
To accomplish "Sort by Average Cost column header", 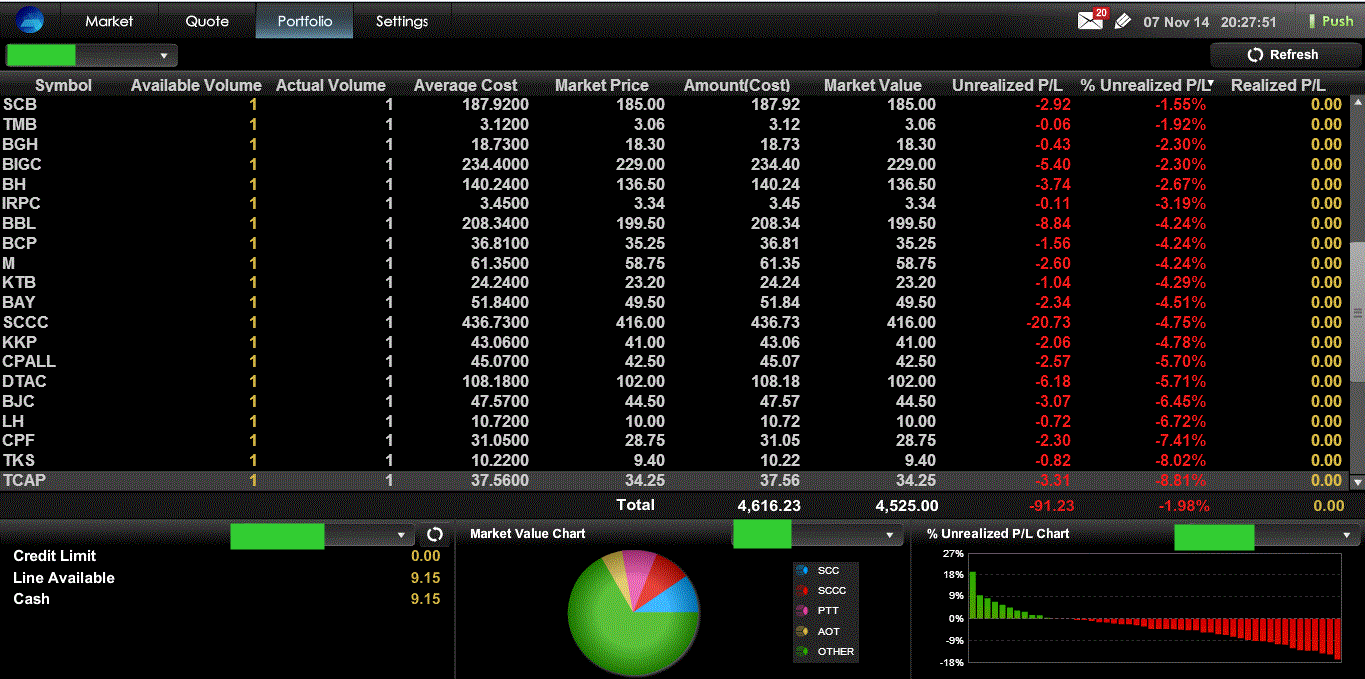I will 465,85.
